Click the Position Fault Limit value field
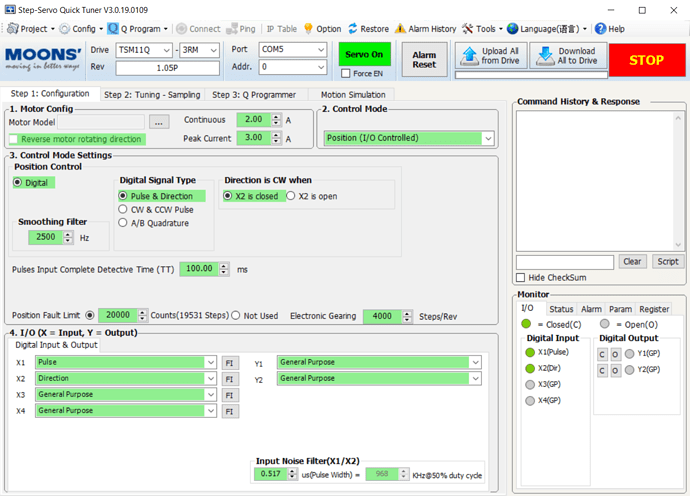The image size is (690, 496). 118,315
